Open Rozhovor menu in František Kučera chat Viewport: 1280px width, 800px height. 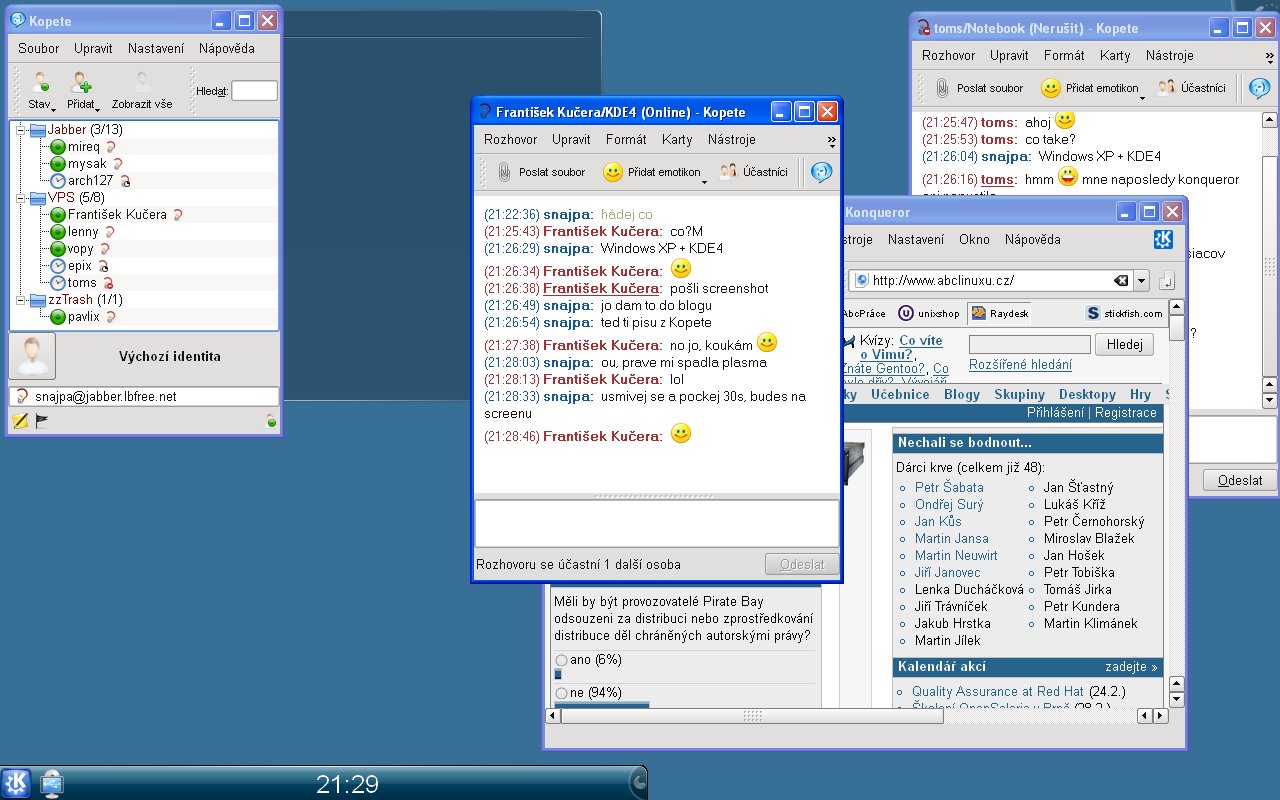(510, 139)
